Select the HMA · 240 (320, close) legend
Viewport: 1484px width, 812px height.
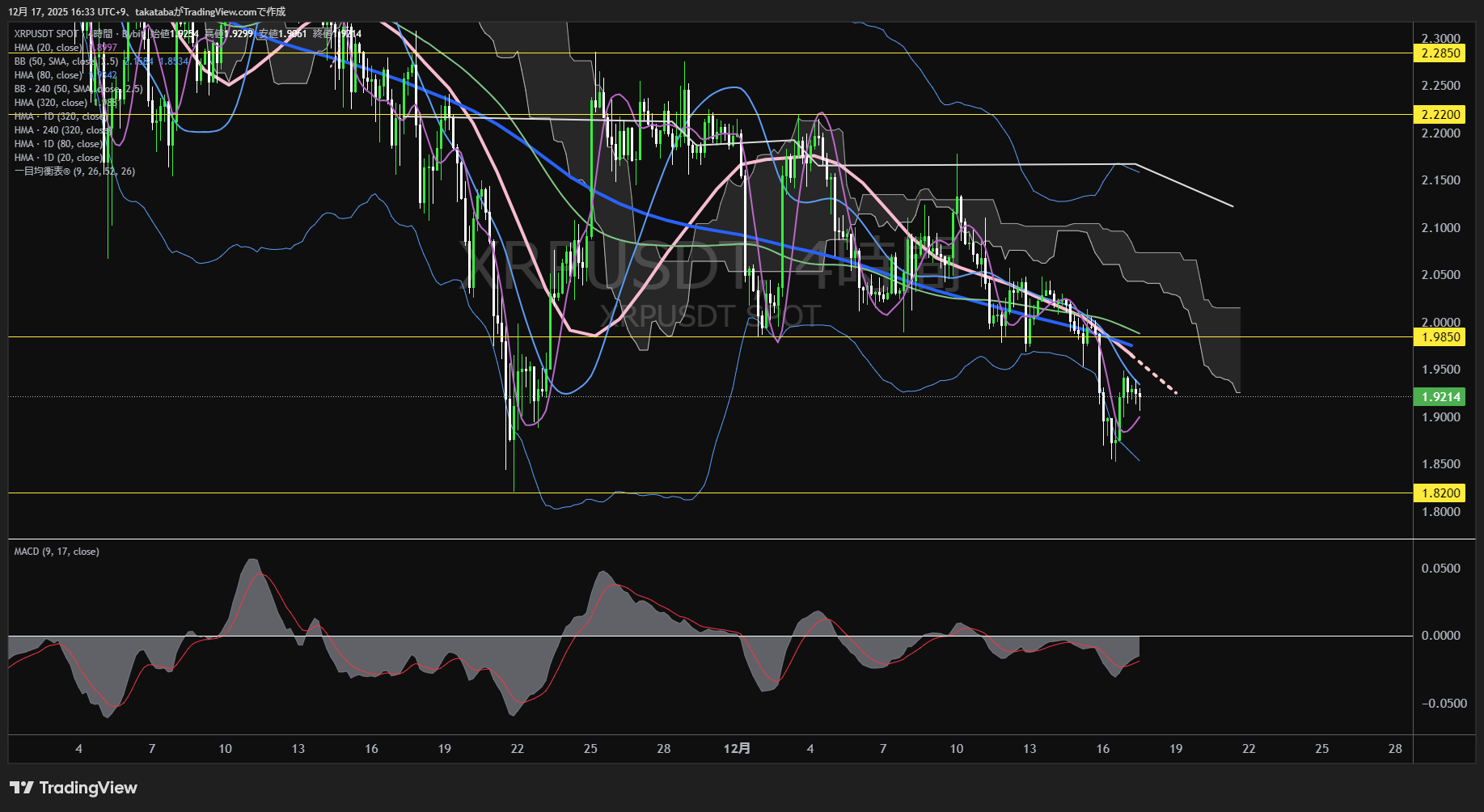point(60,130)
